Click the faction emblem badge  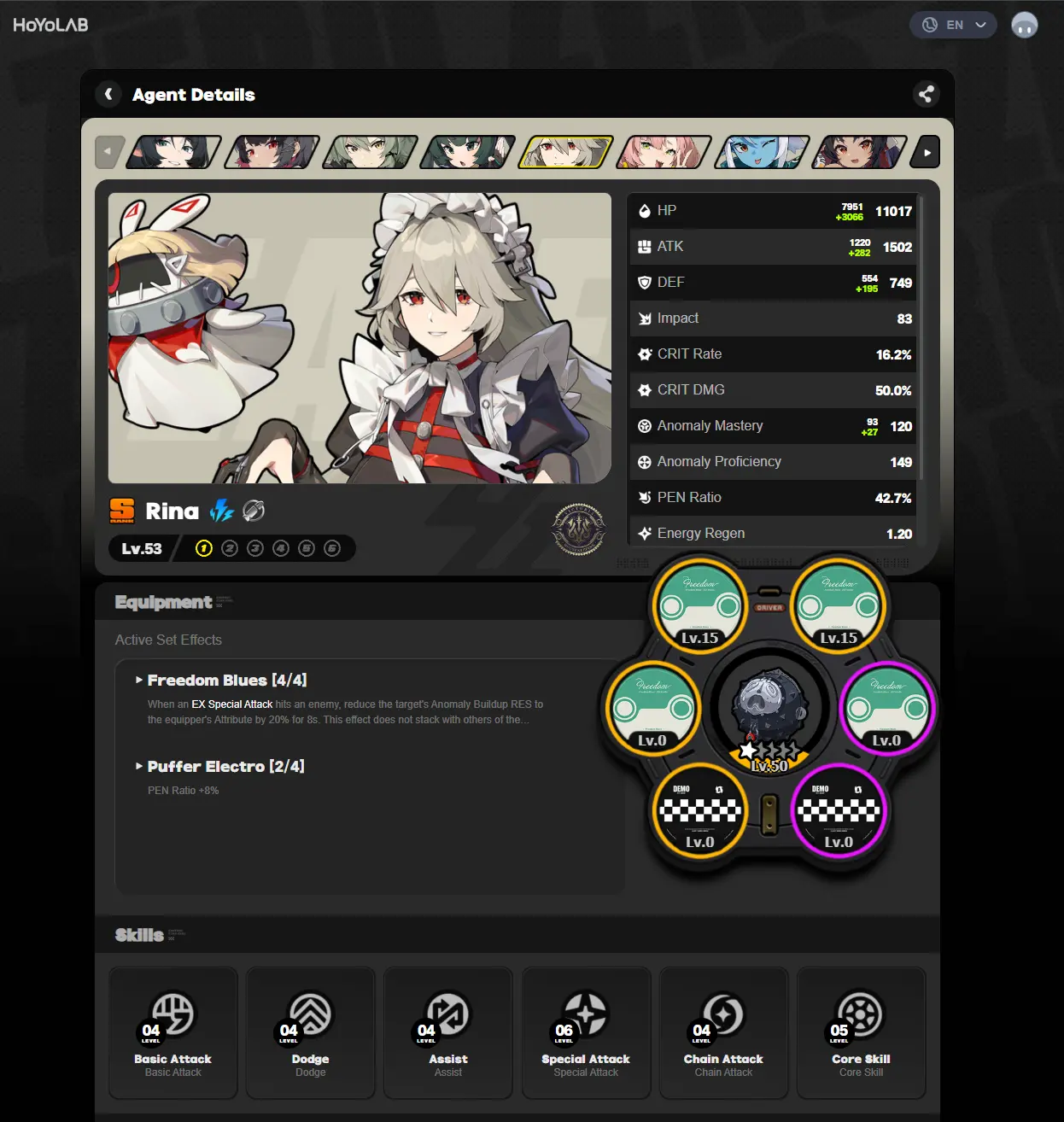click(579, 529)
